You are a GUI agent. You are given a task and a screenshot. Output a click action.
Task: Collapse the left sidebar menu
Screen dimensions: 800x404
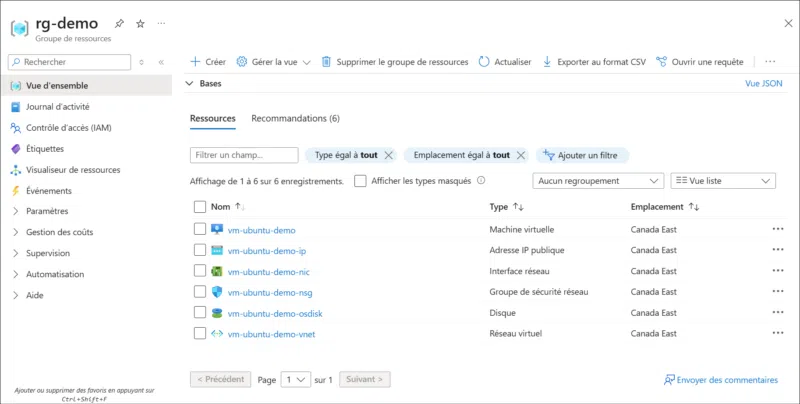tap(161, 62)
